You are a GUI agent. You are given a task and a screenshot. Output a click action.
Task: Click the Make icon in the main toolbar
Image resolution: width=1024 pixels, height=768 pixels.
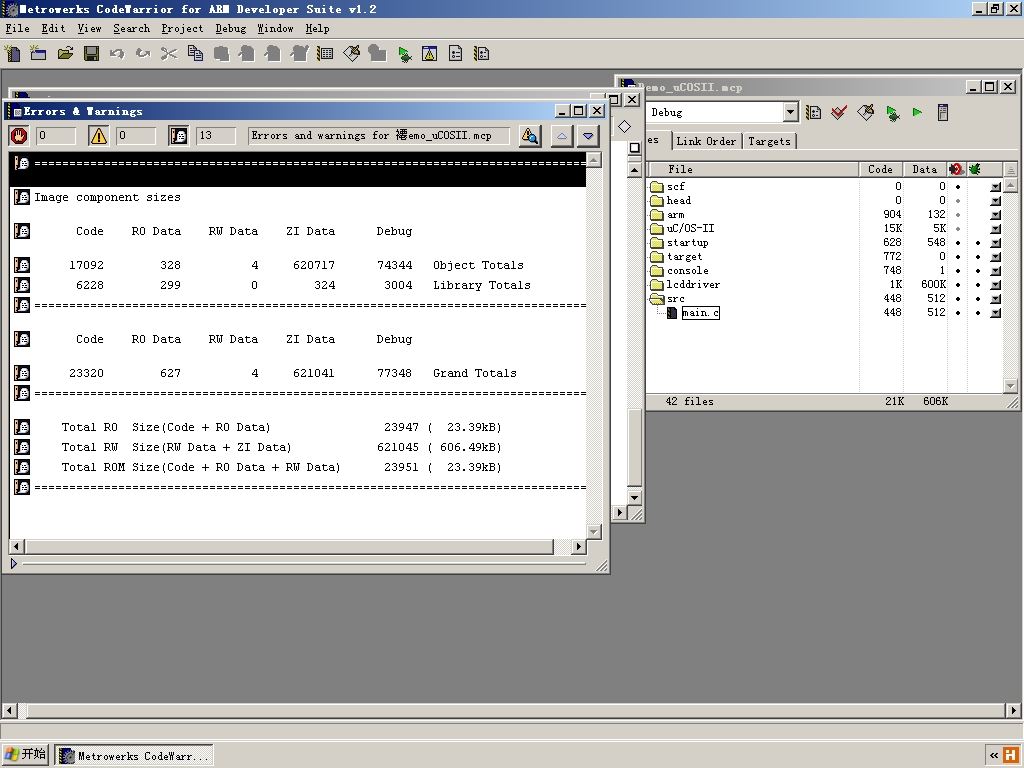351,53
